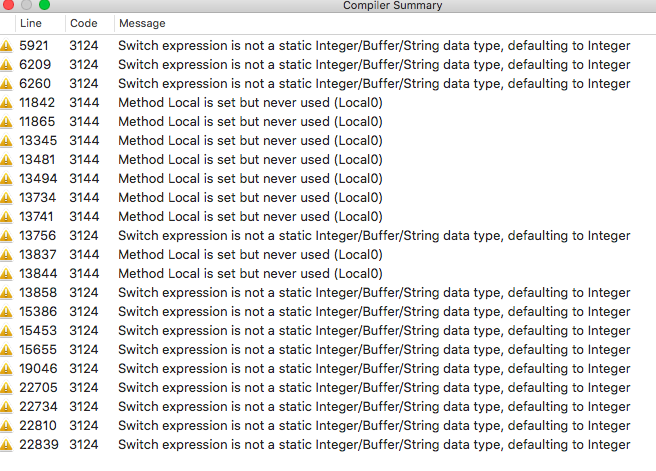Click the Message column header
656x471 pixels.
tap(142, 23)
